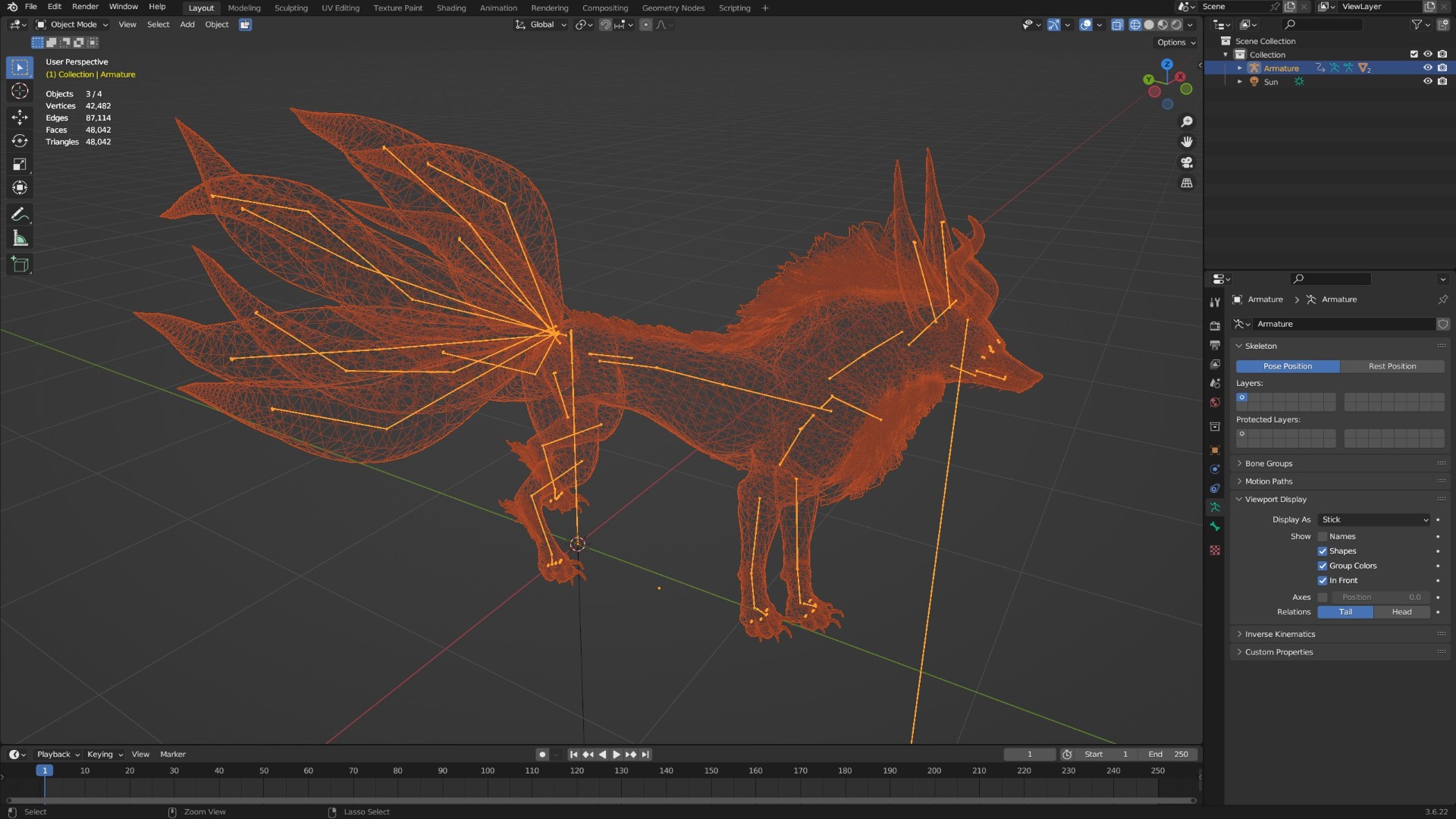Image resolution: width=1456 pixels, height=819 pixels.
Task: Enable the Names checkbox
Action: (1323, 536)
